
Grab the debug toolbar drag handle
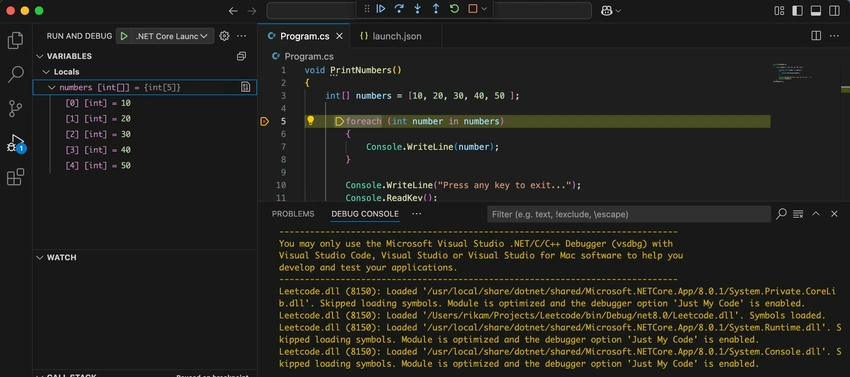[367, 9]
